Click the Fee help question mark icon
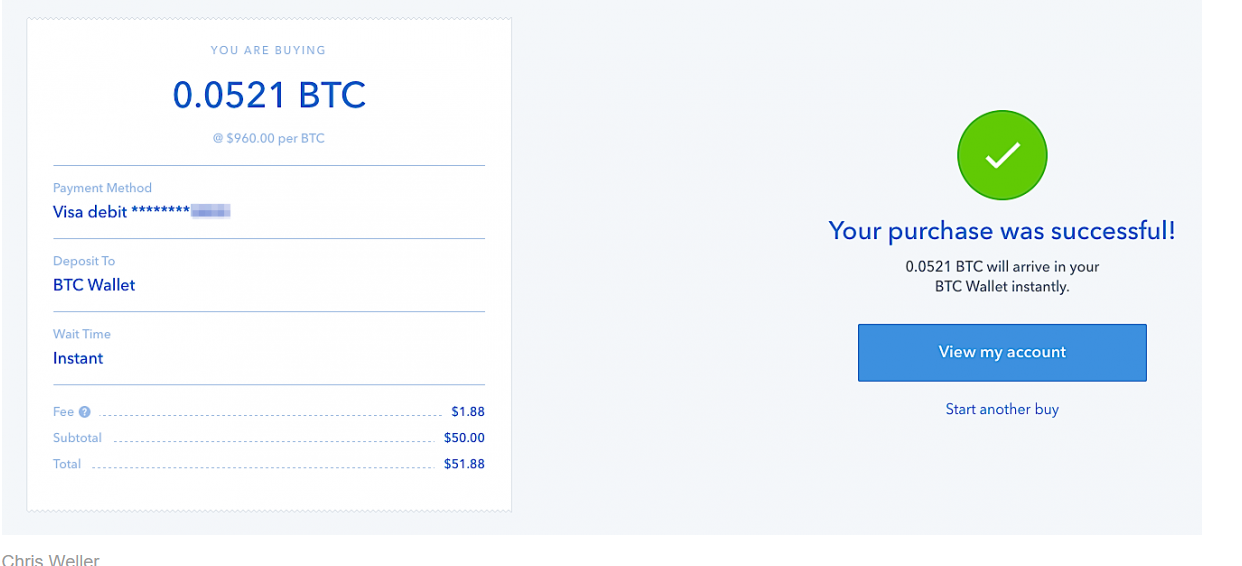 click(x=85, y=412)
